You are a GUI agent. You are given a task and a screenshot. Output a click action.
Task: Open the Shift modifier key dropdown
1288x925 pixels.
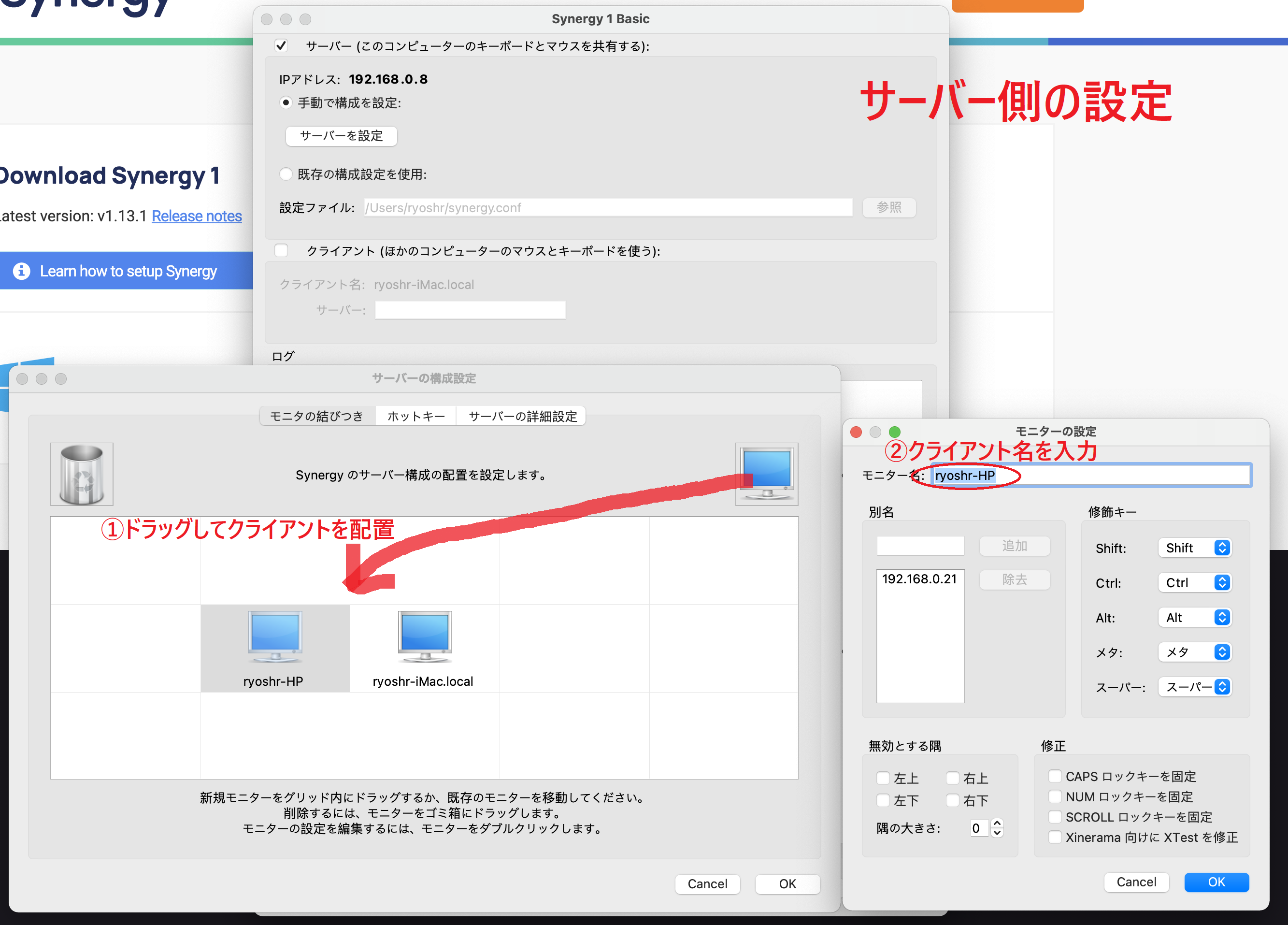point(1194,548)
